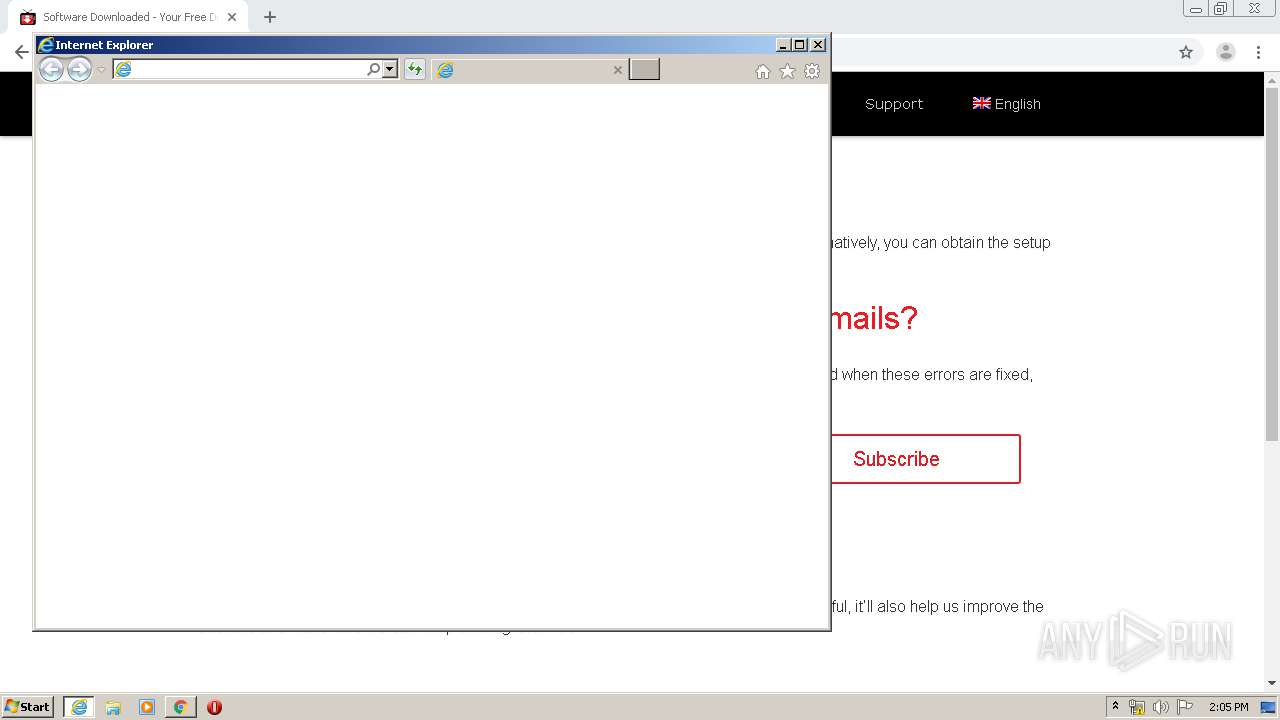
Task: Minimize the Internet Explorer window
Action: pos(784,45)
